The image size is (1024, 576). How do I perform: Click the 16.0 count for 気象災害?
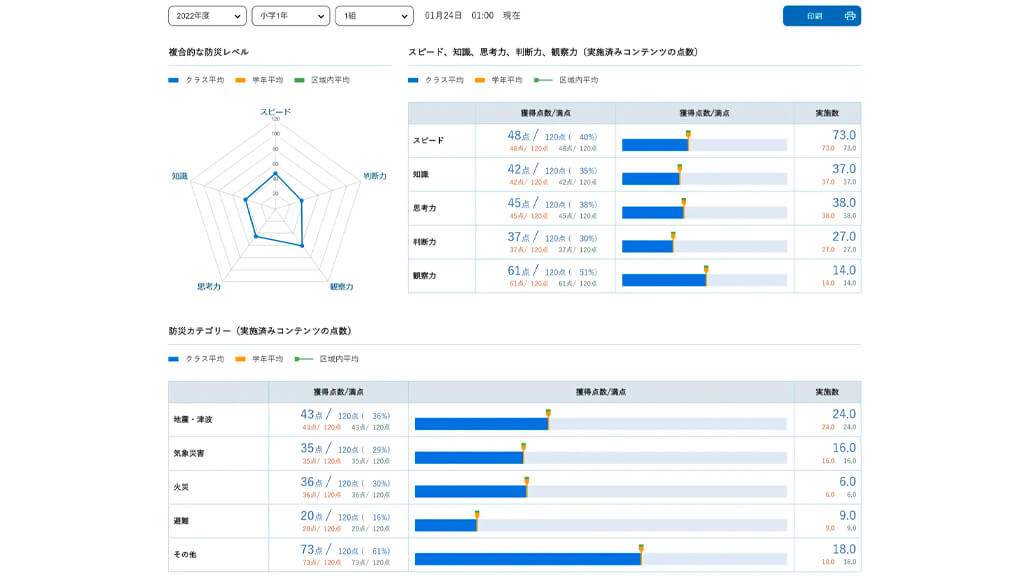coord(844,448)
